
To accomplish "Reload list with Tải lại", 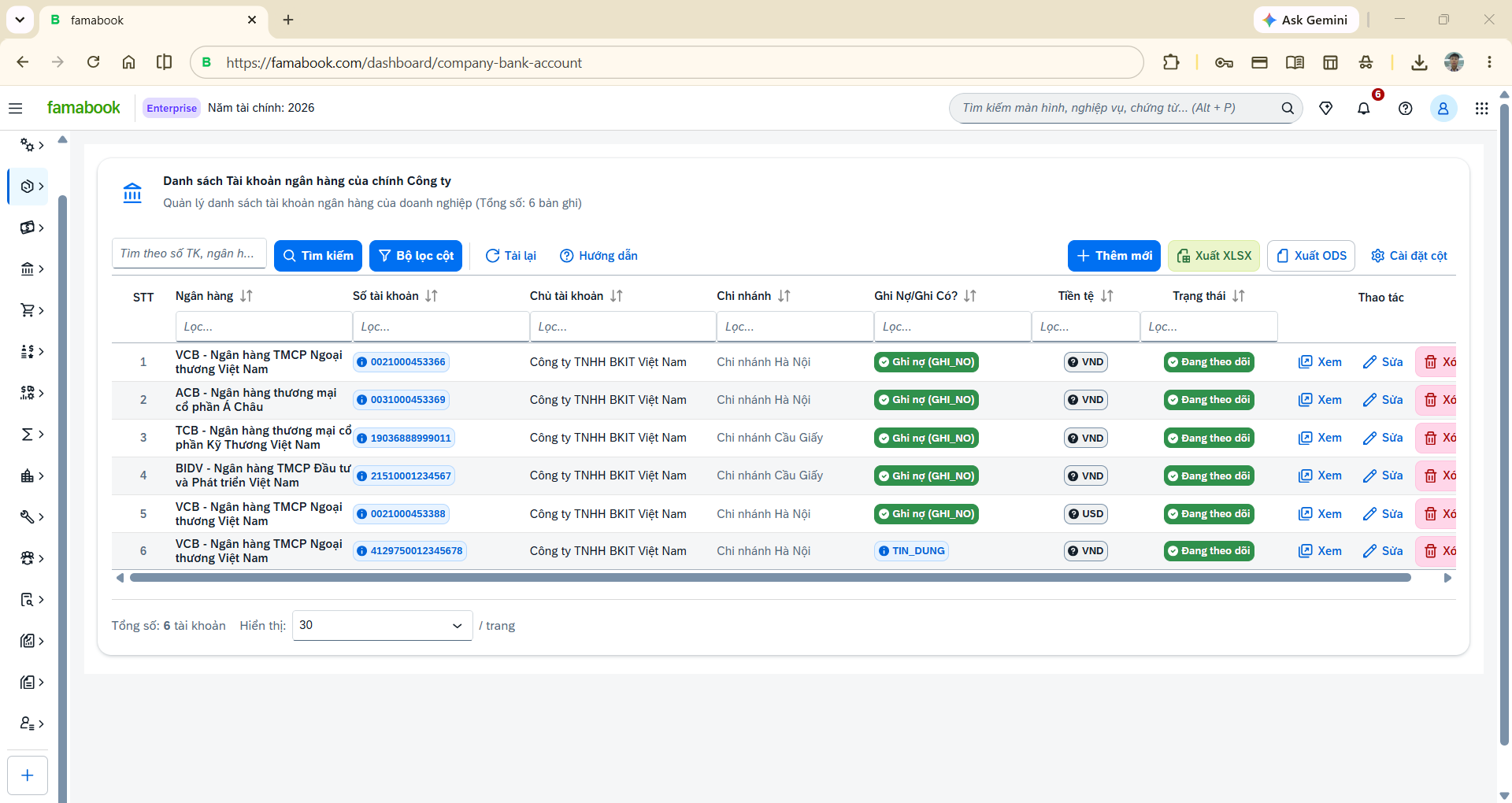I will tap(511, 256).
